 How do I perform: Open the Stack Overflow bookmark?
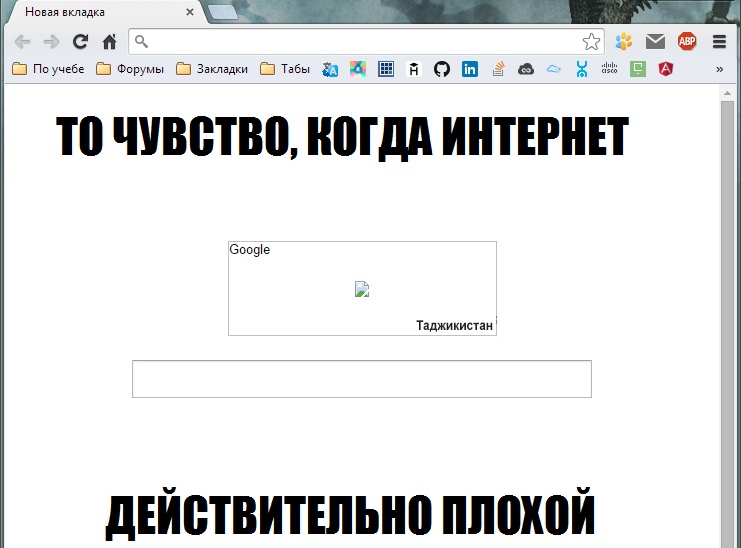tap(498, 69)
